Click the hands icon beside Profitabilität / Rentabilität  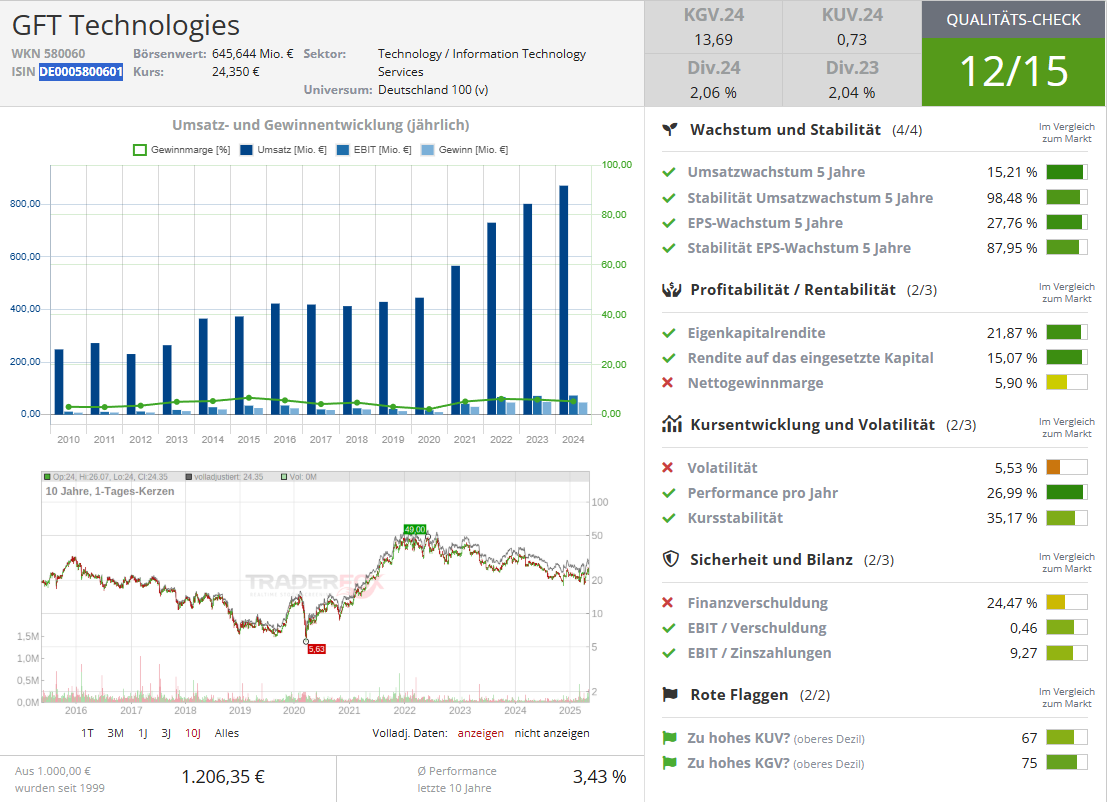pos(671,289)
